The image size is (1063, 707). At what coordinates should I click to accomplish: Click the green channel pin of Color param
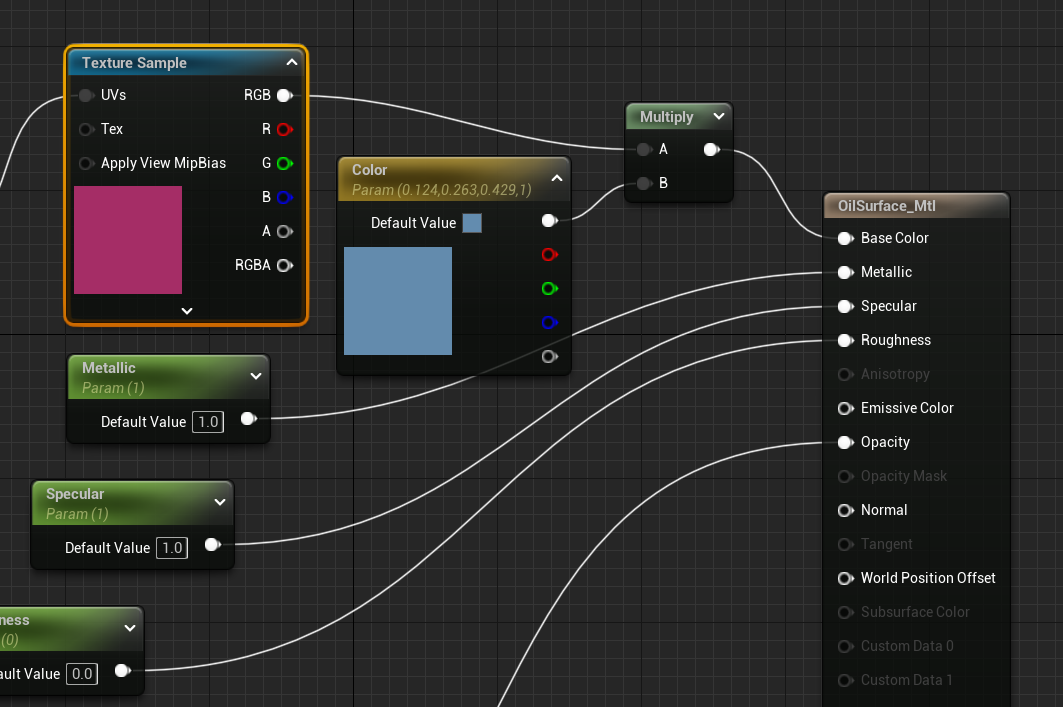pyautogui.click(x=550, y=289)
